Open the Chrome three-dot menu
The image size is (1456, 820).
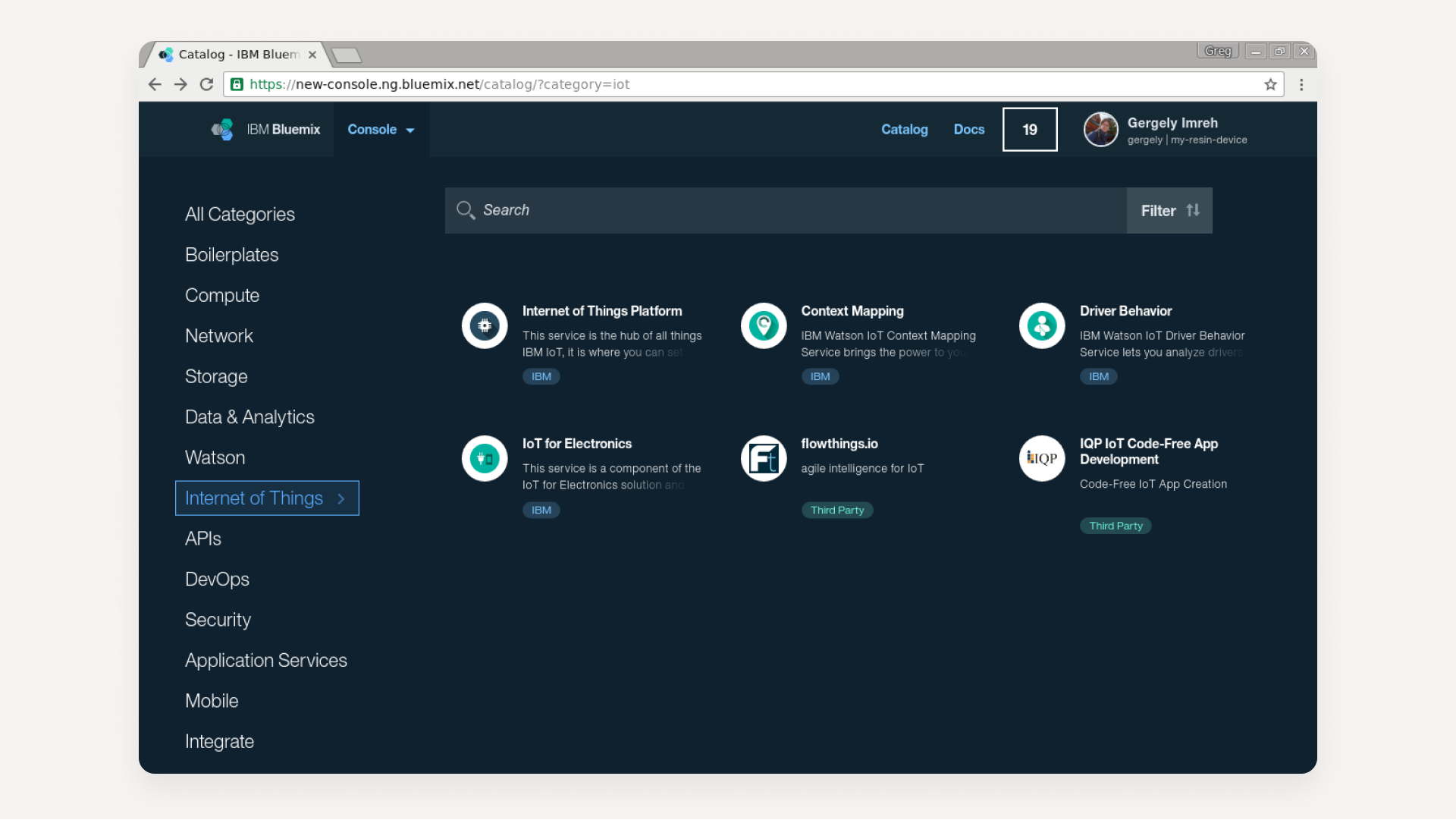1301,84
